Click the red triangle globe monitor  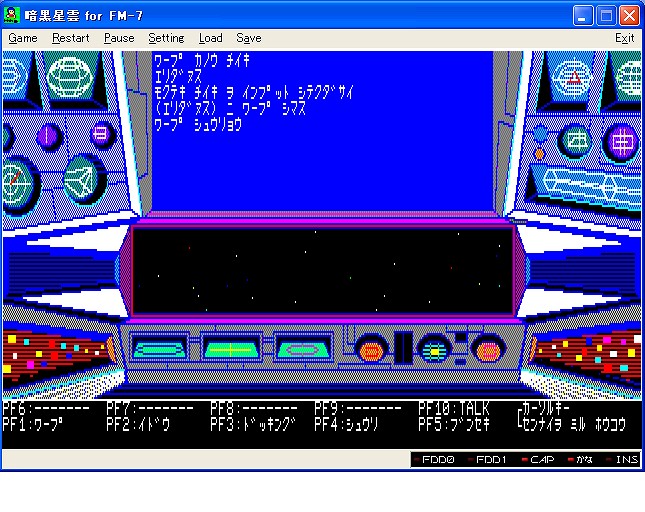pos(573,77)
